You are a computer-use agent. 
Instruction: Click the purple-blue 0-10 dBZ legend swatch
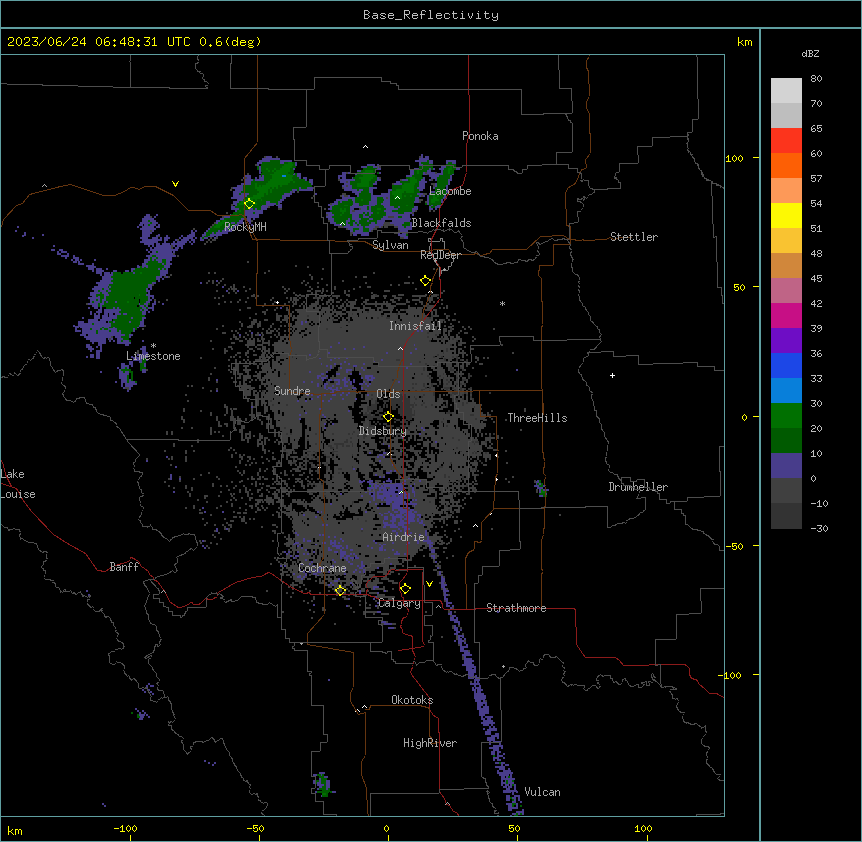(786, 466)
